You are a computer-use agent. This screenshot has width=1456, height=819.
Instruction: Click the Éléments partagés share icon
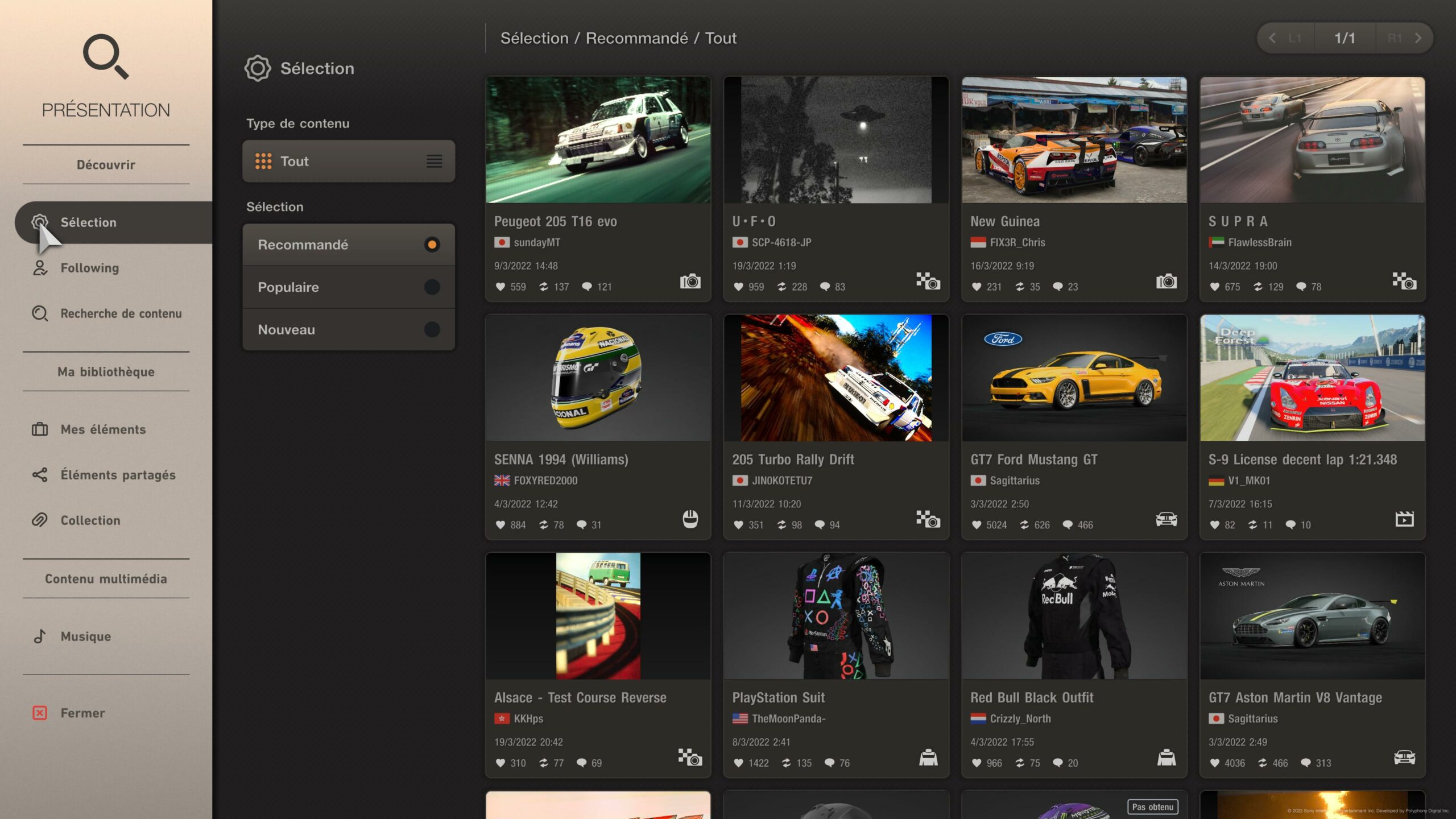click(x=40, y=475)
